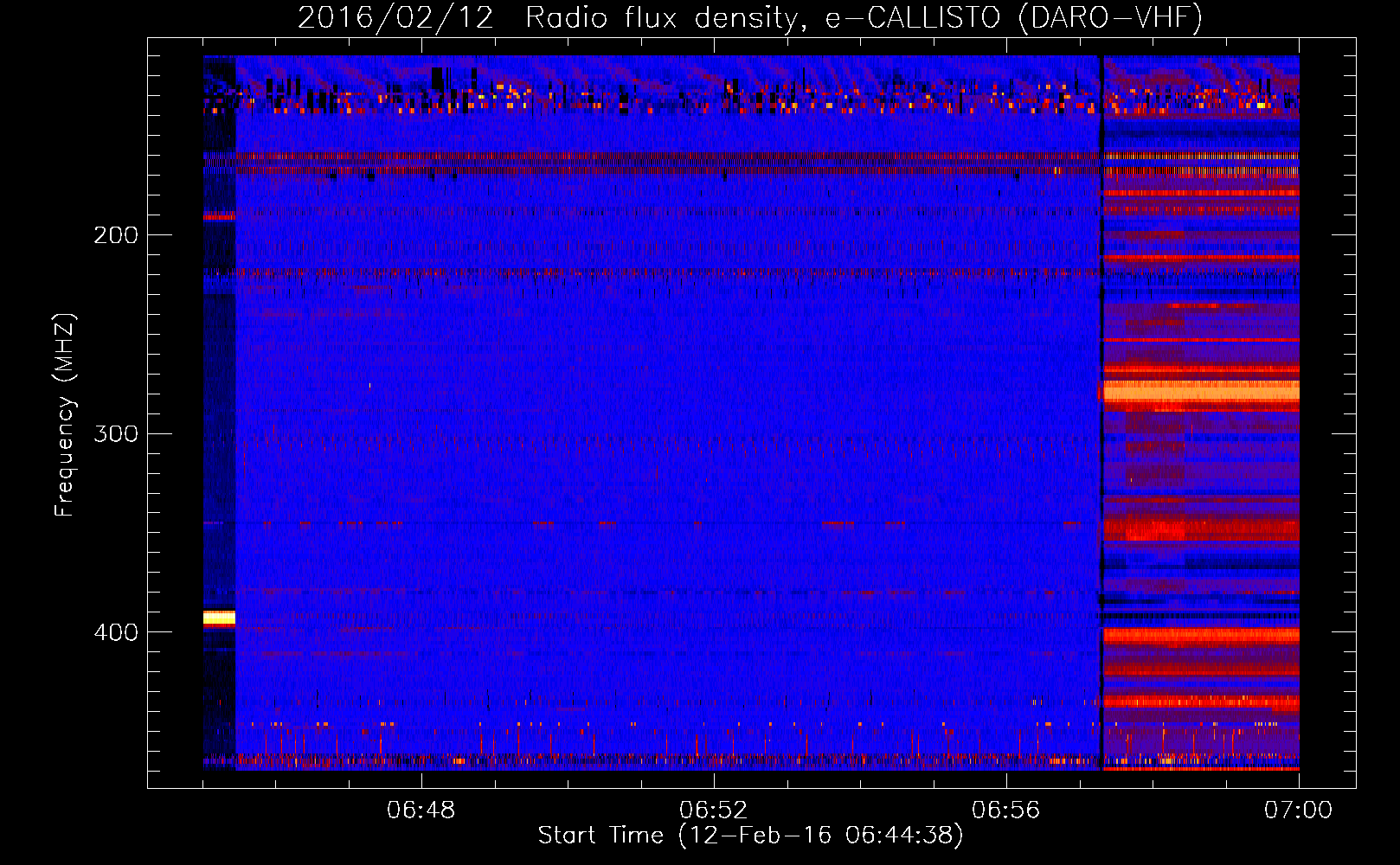The width and height of the screenshot is (1400, 865).
Task: Click the 'Frequency (MHZ)' y-axis label
Action: coord(65,415)
